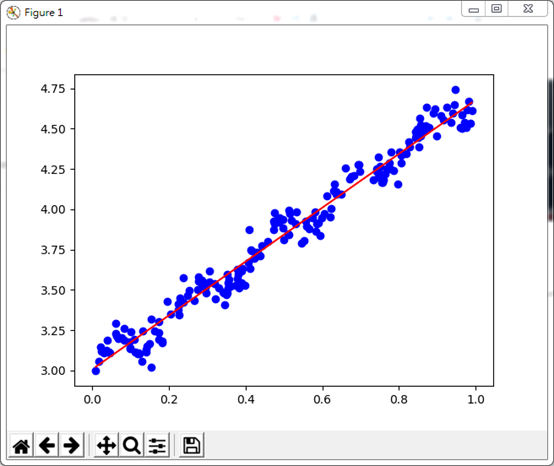Image resolution: width=554 pixels, height=466 pixels.
Task: Click the 4.25 y-axis tick label
Action: [x=53, y=169]
